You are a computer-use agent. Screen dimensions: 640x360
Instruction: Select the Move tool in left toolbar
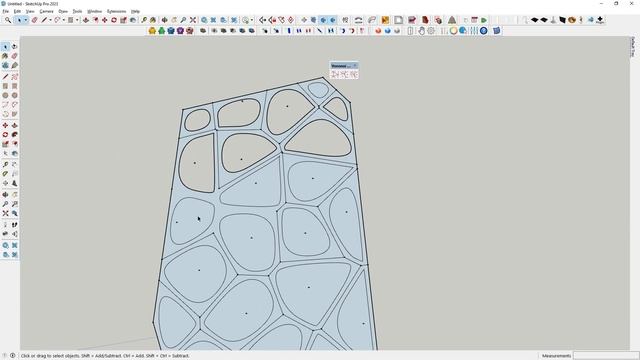[5, 125]
